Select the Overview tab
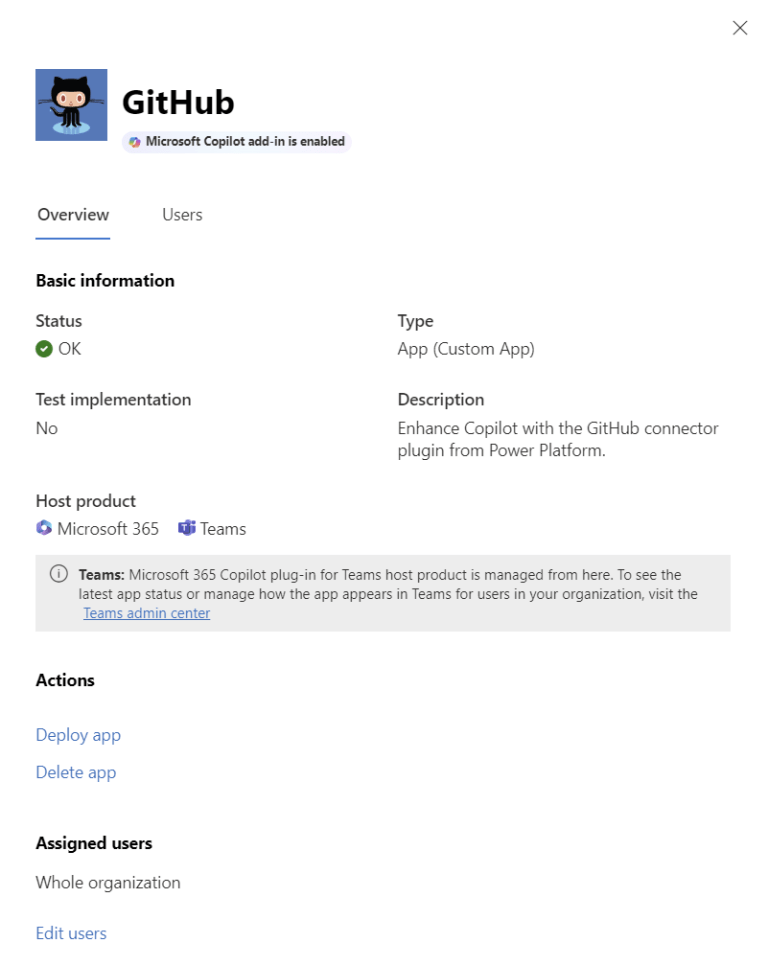 tap(72, 214)
